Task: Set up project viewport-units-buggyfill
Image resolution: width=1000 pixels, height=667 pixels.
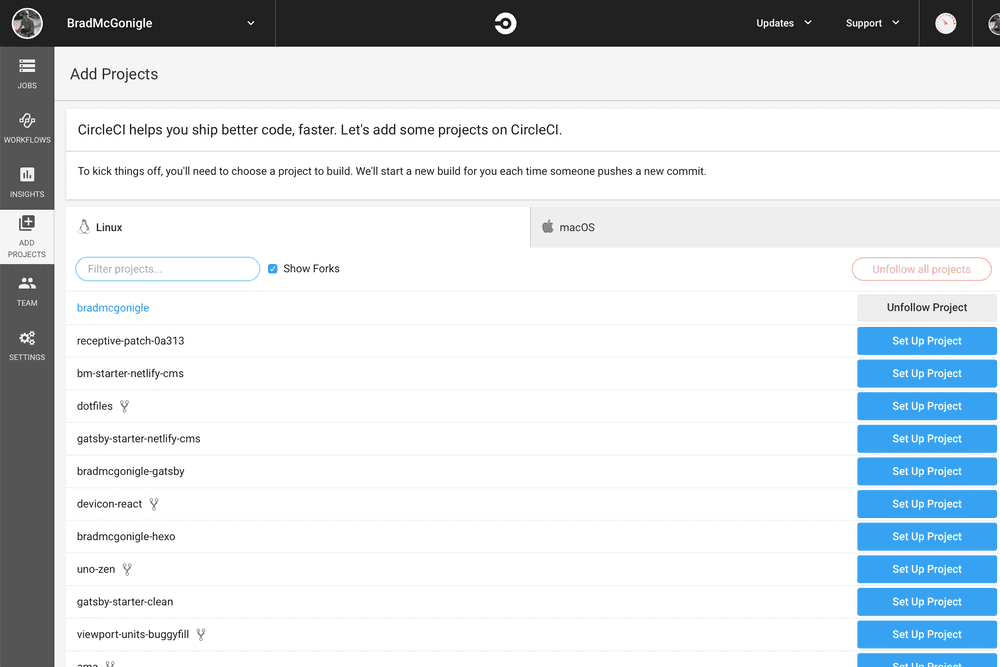Action: [x=927, y=634]
